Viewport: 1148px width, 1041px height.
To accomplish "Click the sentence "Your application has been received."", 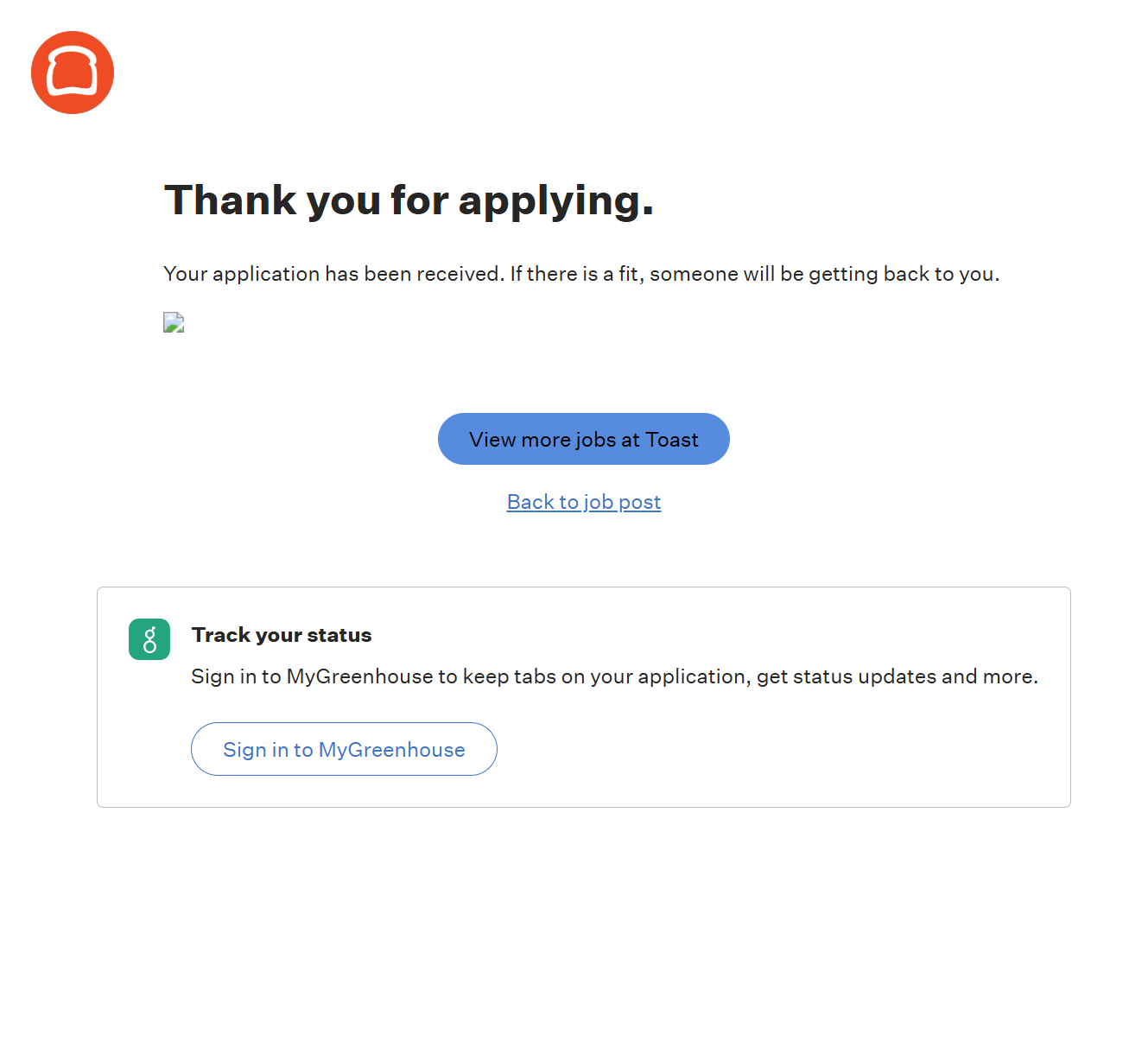I will pyautogui.click(x=333, y=274).
